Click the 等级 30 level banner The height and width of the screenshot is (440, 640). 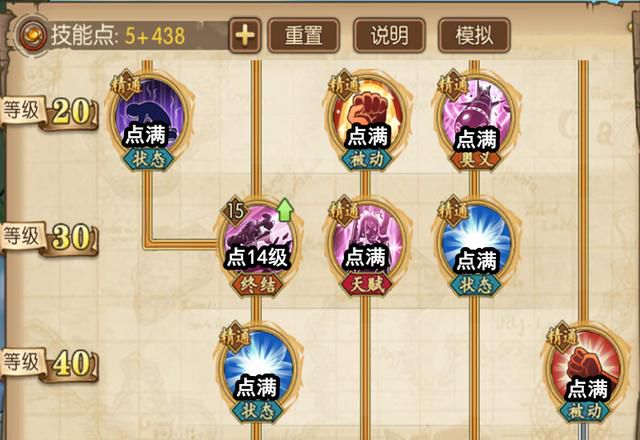[49, 239]
